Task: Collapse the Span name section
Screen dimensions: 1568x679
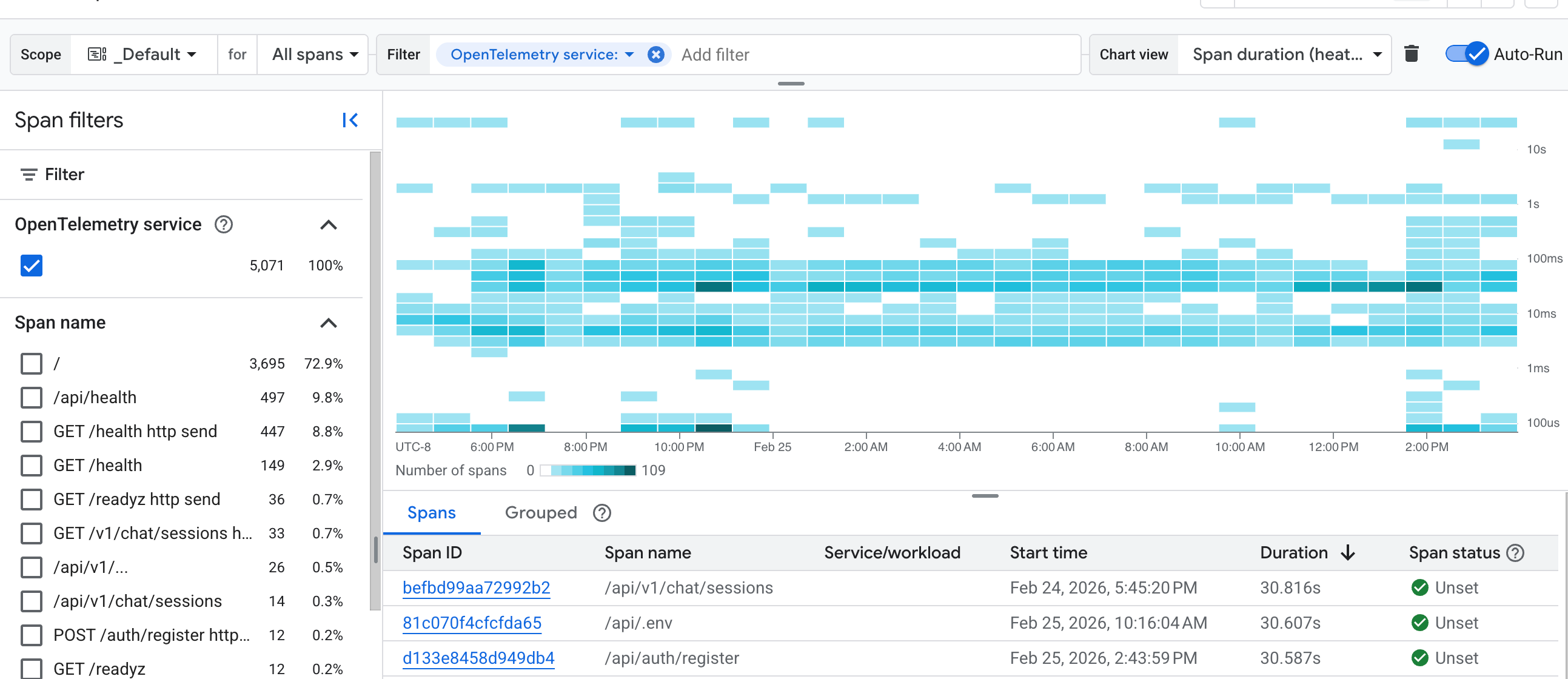Action: pos(328,323)
